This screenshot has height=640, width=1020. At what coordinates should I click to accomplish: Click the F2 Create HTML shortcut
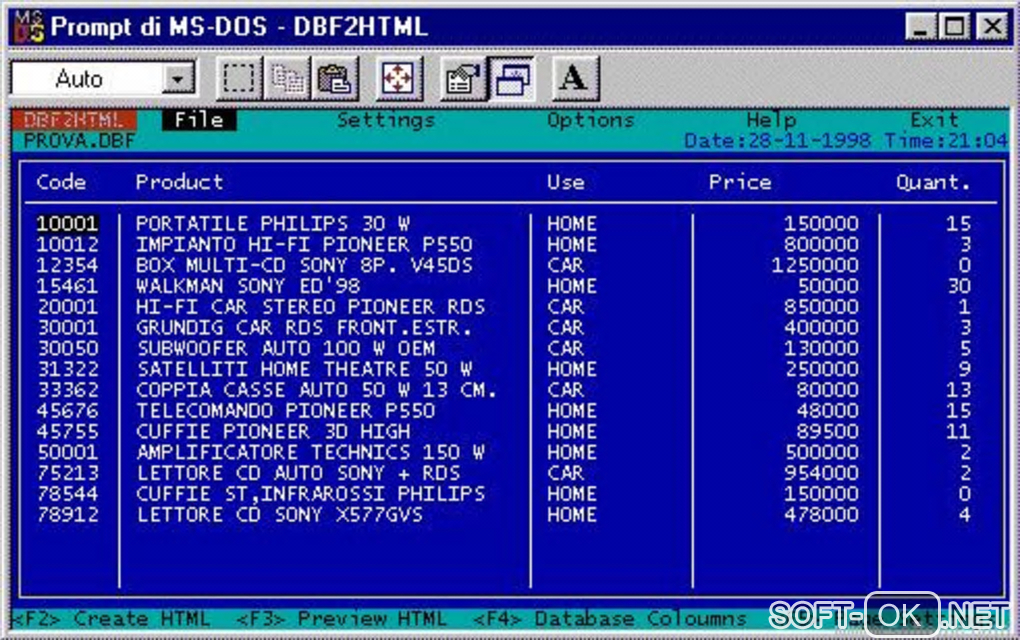coord(111,619)
